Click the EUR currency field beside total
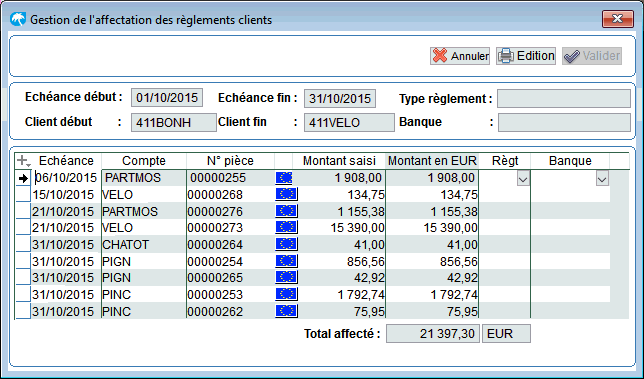644x379 pixels. [x=506, y=333]
